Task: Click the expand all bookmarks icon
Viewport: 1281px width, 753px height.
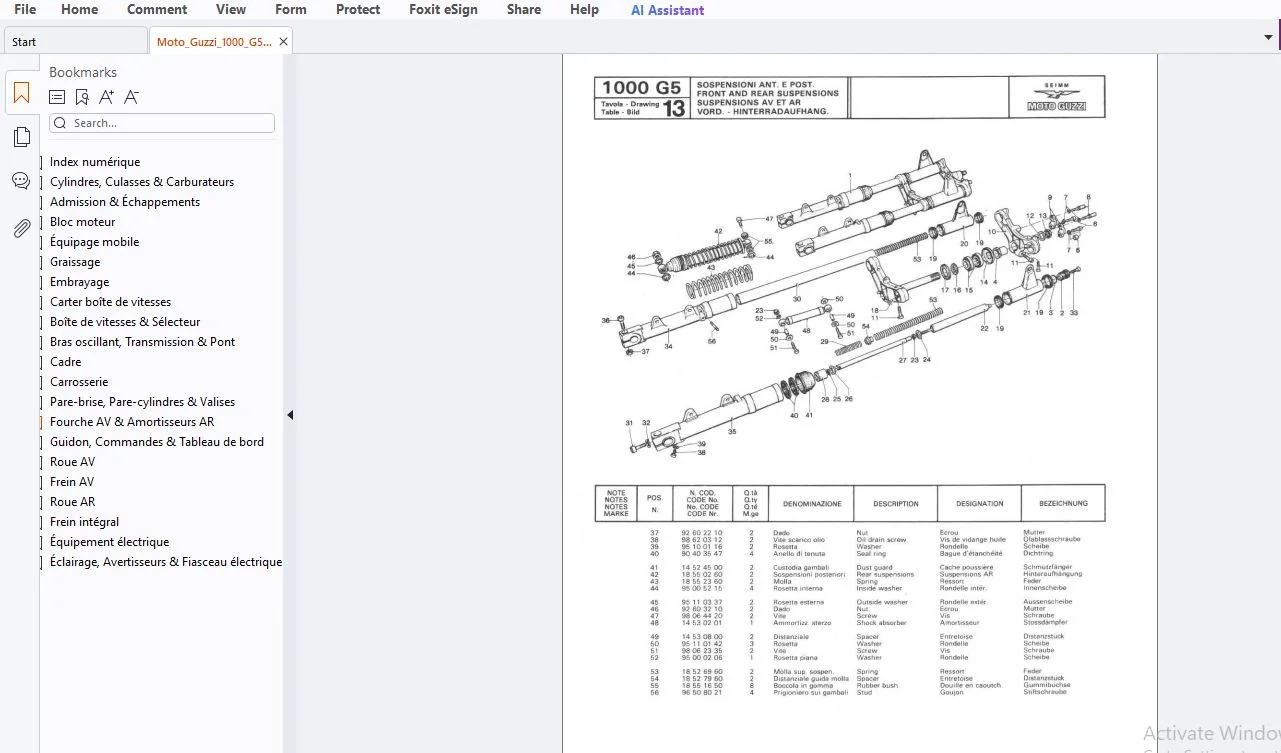Action: pos(57,97)
